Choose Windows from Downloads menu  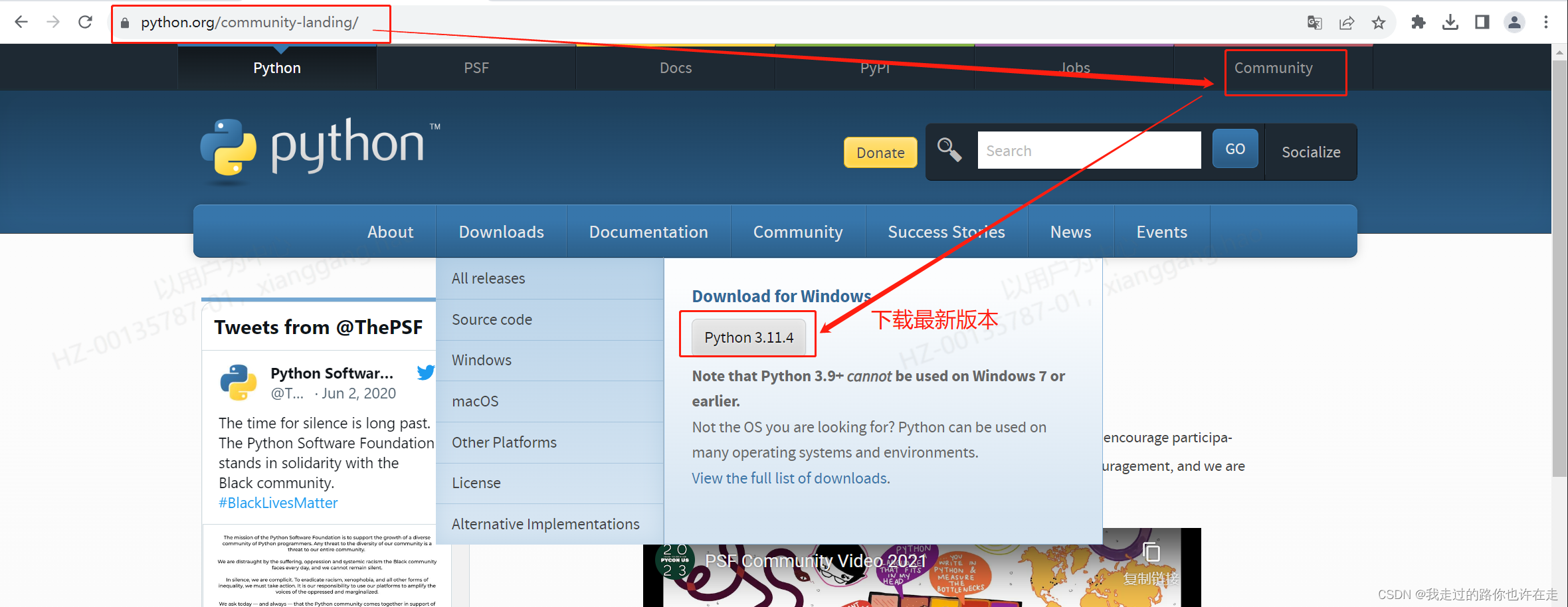[549, 360]
